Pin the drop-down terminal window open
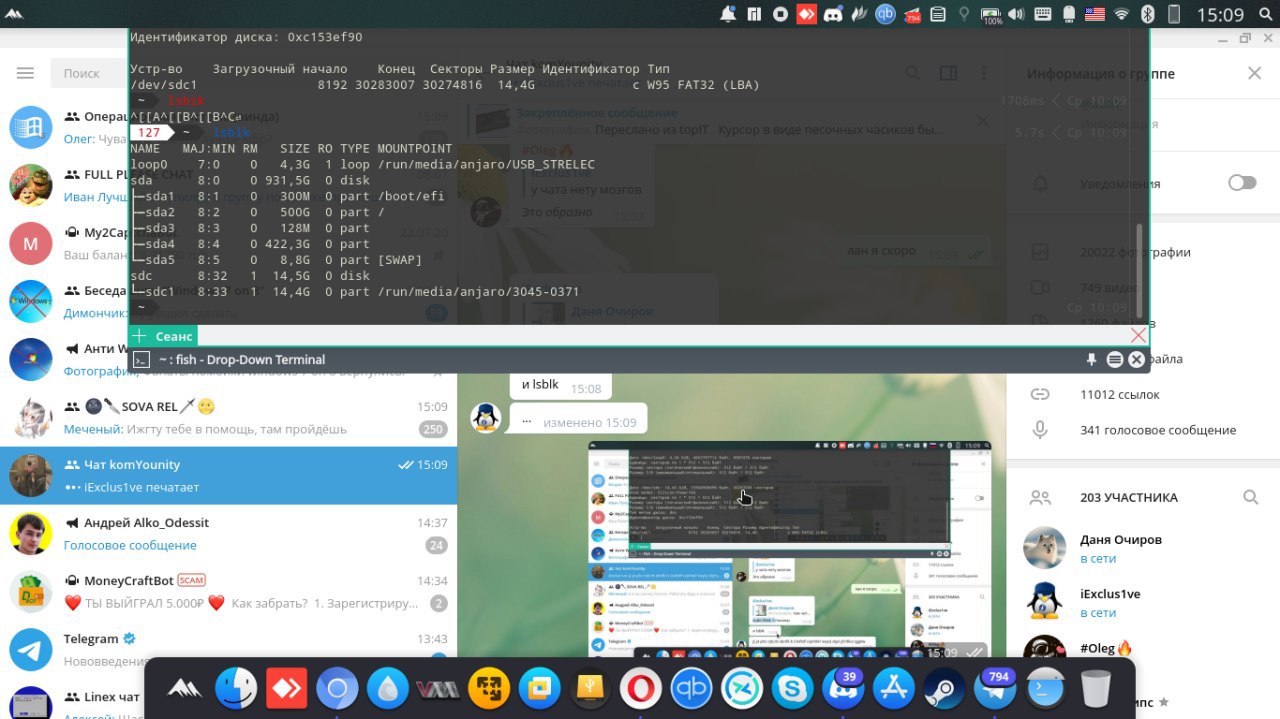The image size is (1280, 719). tap(1092, 360)
